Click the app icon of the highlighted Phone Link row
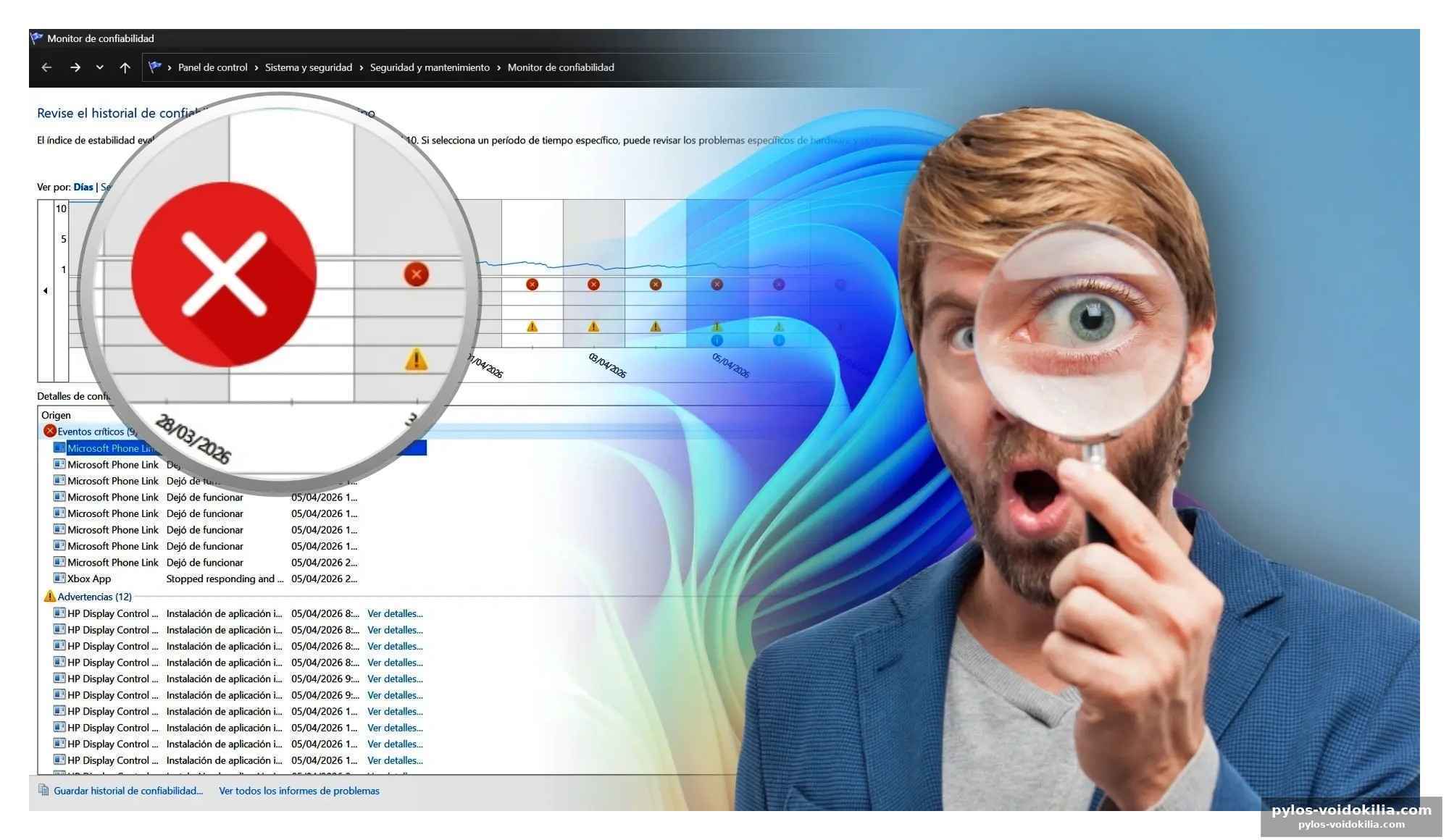1449x840 pixels. [x=59, y=448]
